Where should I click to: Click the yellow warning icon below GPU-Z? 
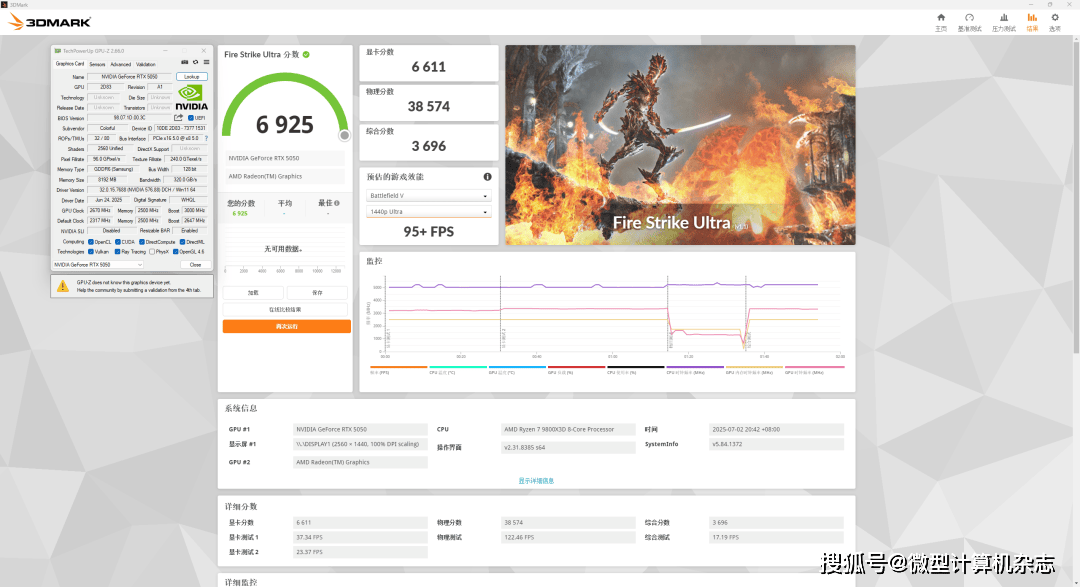(x=63, y=286)
